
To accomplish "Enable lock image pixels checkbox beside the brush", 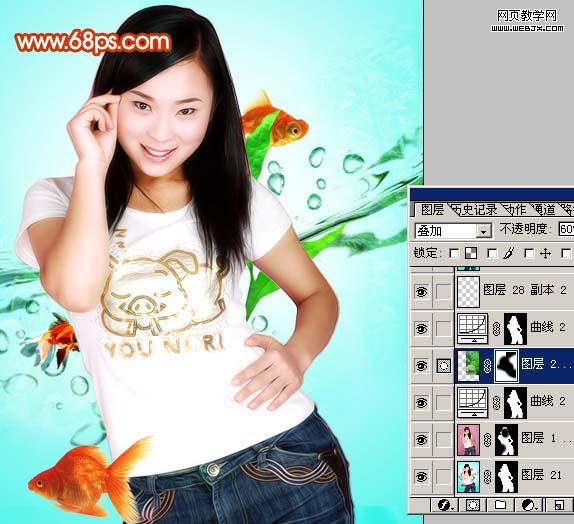I will click(x=493, y=253).
